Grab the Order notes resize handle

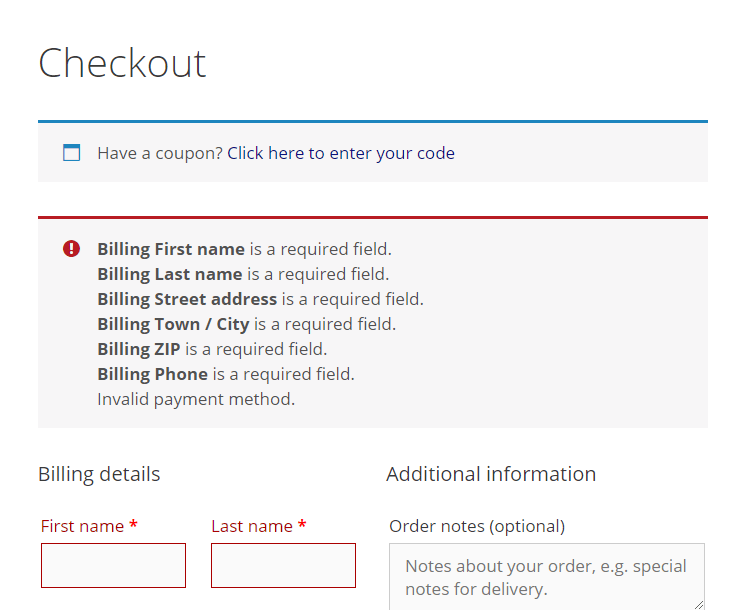[x=698, y=602]
